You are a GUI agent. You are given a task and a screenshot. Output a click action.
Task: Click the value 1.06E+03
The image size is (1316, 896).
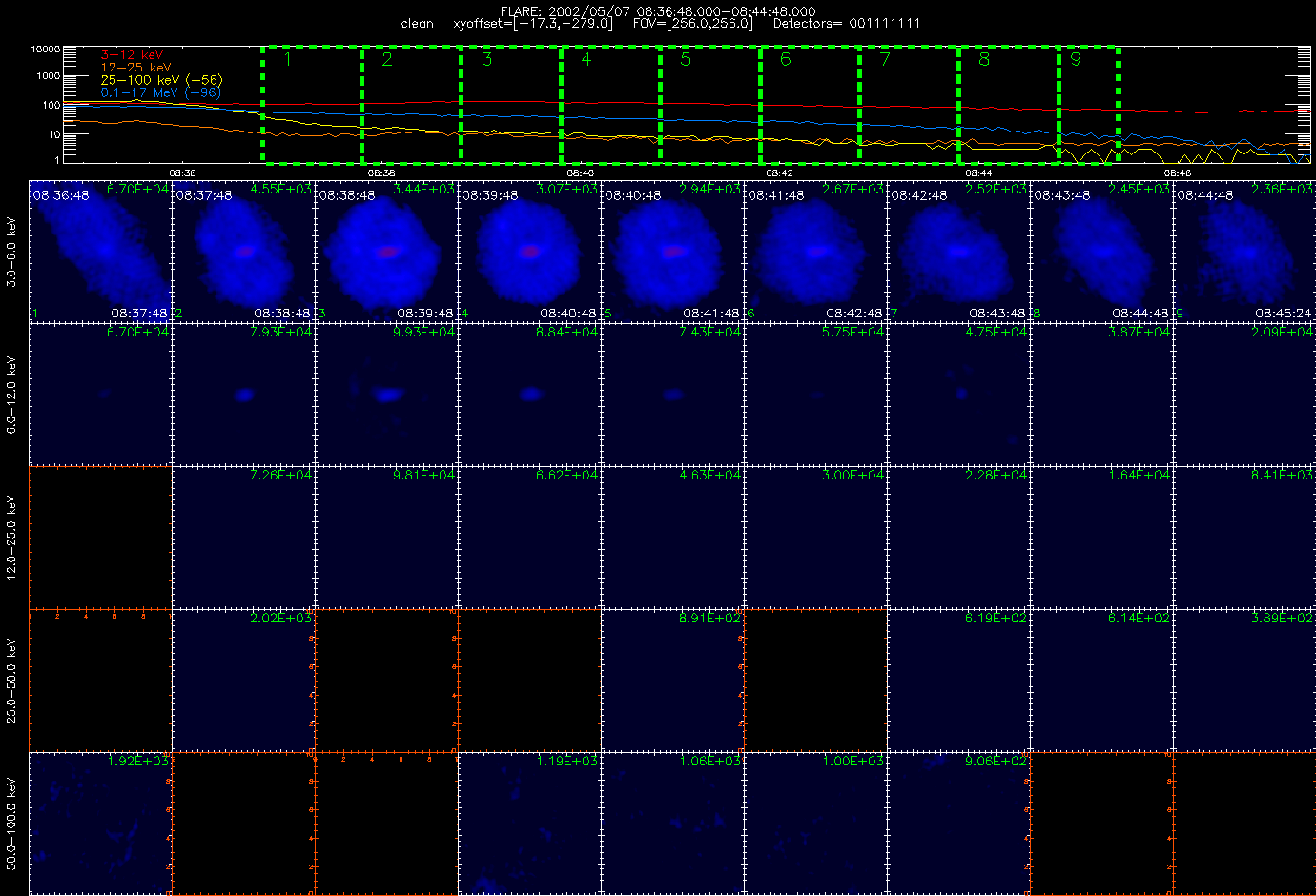tap(710, 761)
